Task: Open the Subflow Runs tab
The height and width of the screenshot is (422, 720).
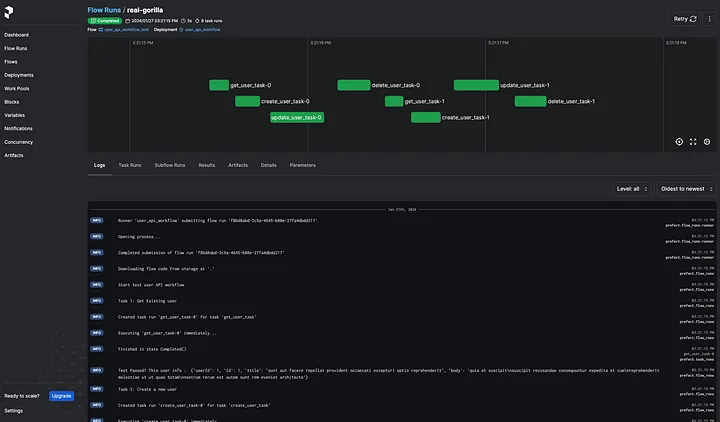Action: coord(170,165)
